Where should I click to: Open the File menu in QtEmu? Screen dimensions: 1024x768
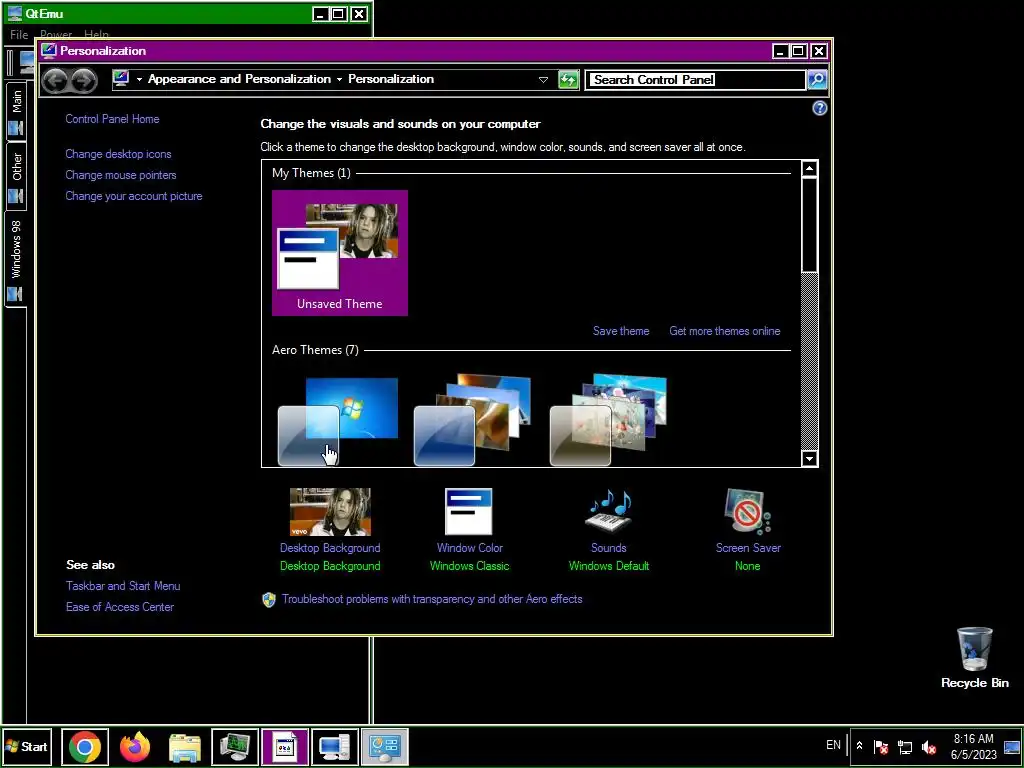(19, 35)
